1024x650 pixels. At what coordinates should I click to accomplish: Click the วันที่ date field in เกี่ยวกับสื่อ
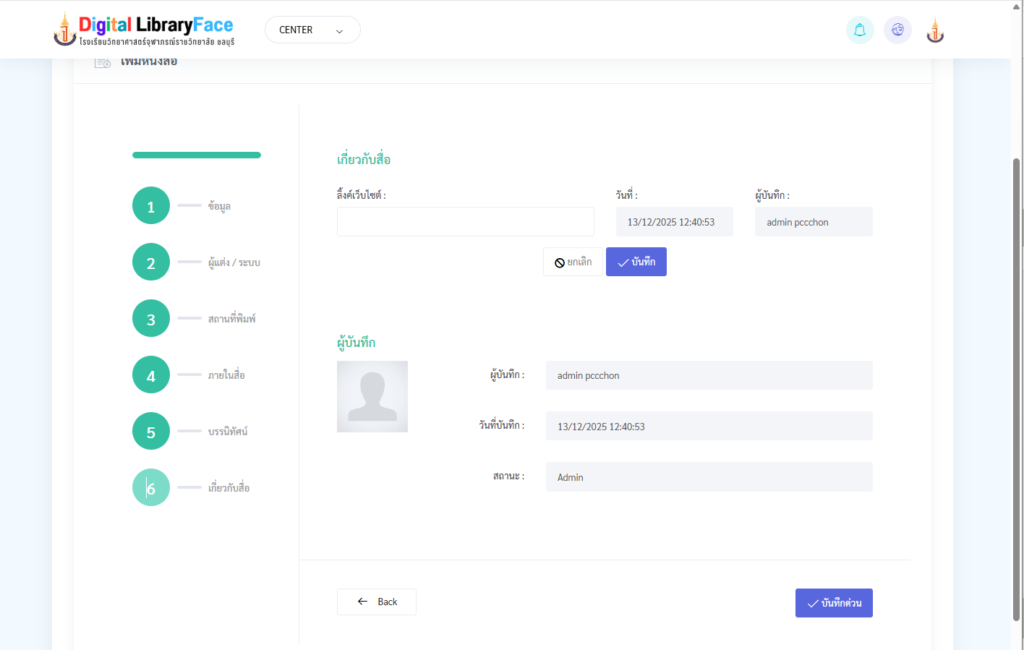click(674, 222)
